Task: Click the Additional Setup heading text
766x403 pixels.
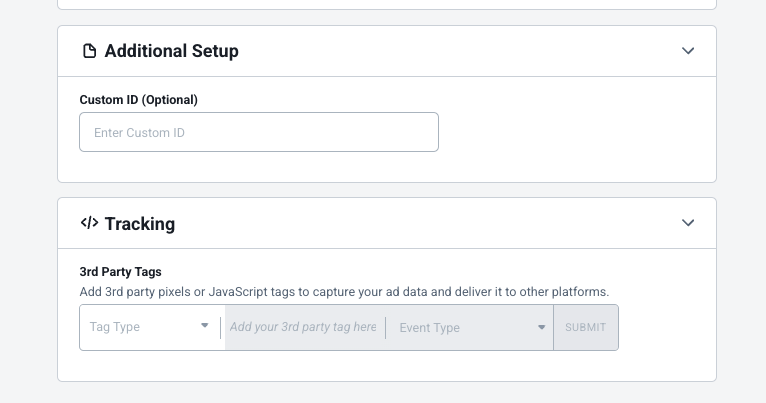Action: coord(171,51)
